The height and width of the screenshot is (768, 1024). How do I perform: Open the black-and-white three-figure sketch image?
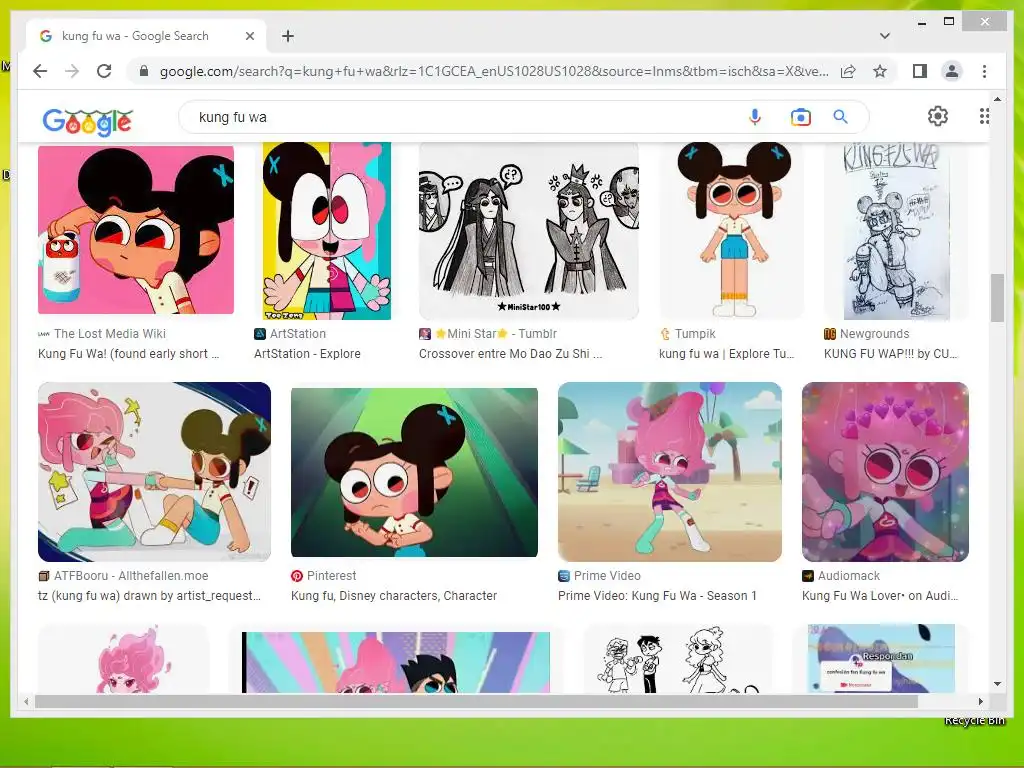pos(678,658)
